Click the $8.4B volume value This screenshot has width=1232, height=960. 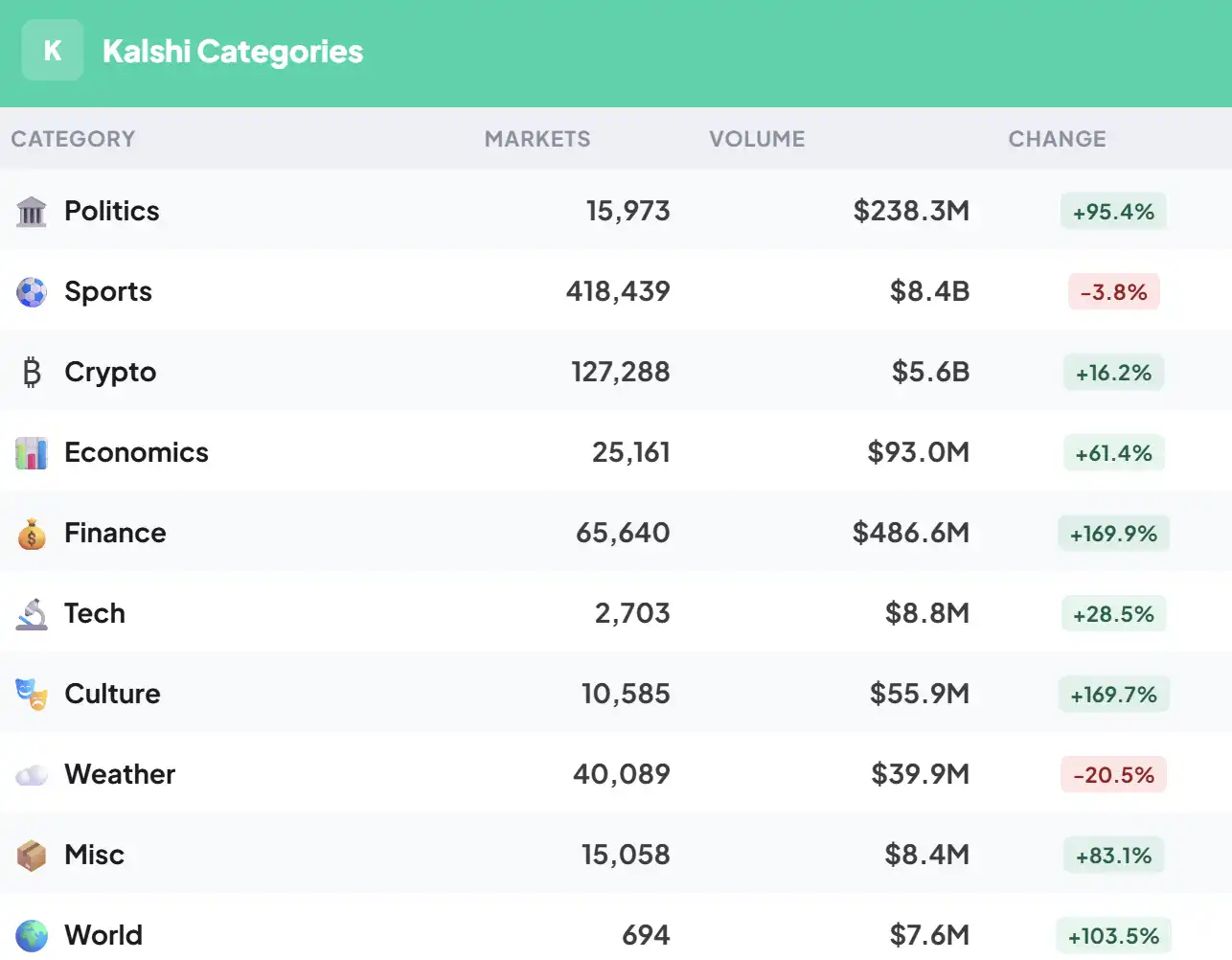click(929, 291)
